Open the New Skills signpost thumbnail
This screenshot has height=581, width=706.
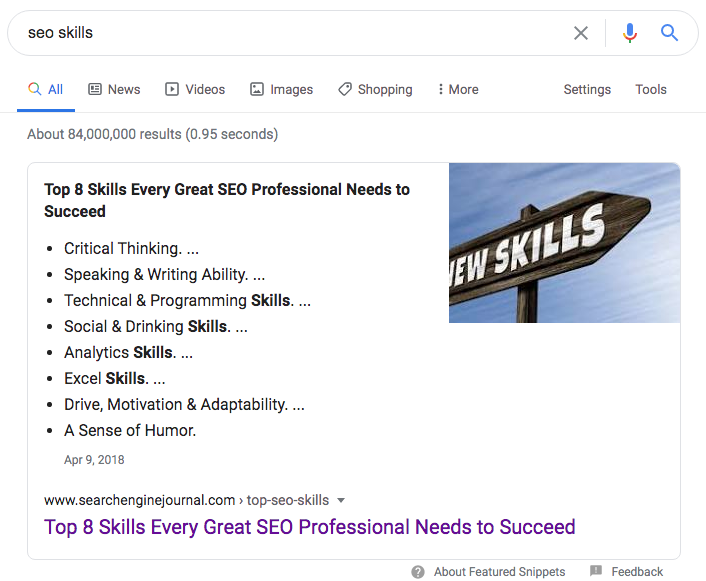[x=564, y=243]
